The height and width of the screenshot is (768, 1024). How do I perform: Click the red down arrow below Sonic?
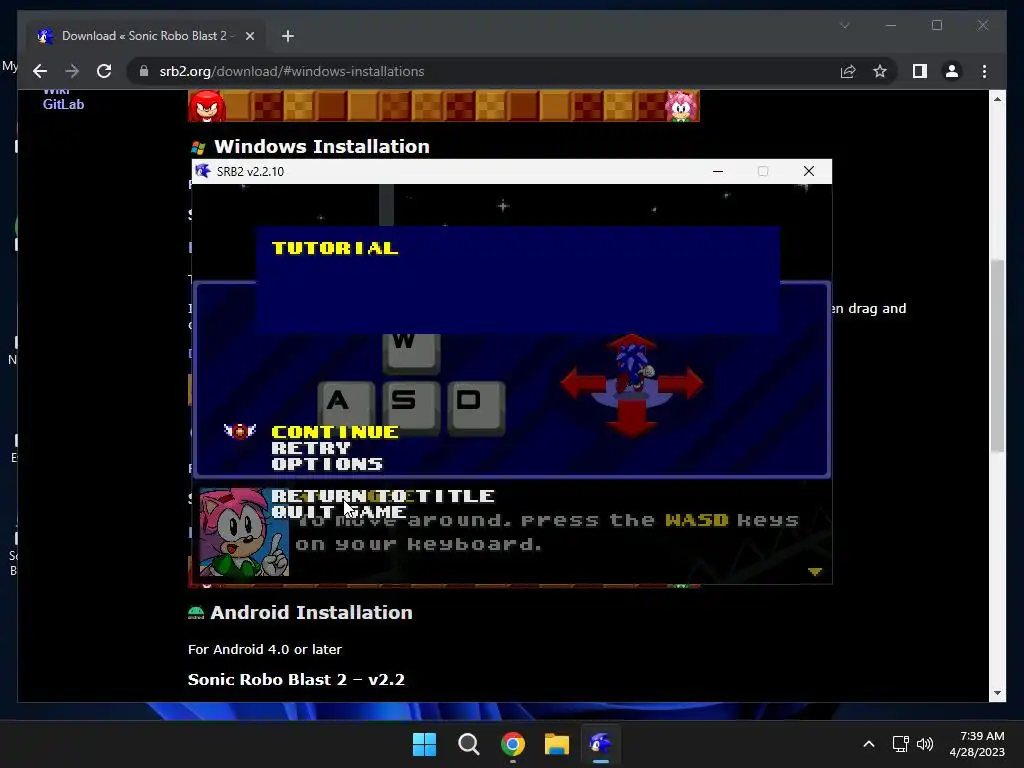[x=632, y=418]
